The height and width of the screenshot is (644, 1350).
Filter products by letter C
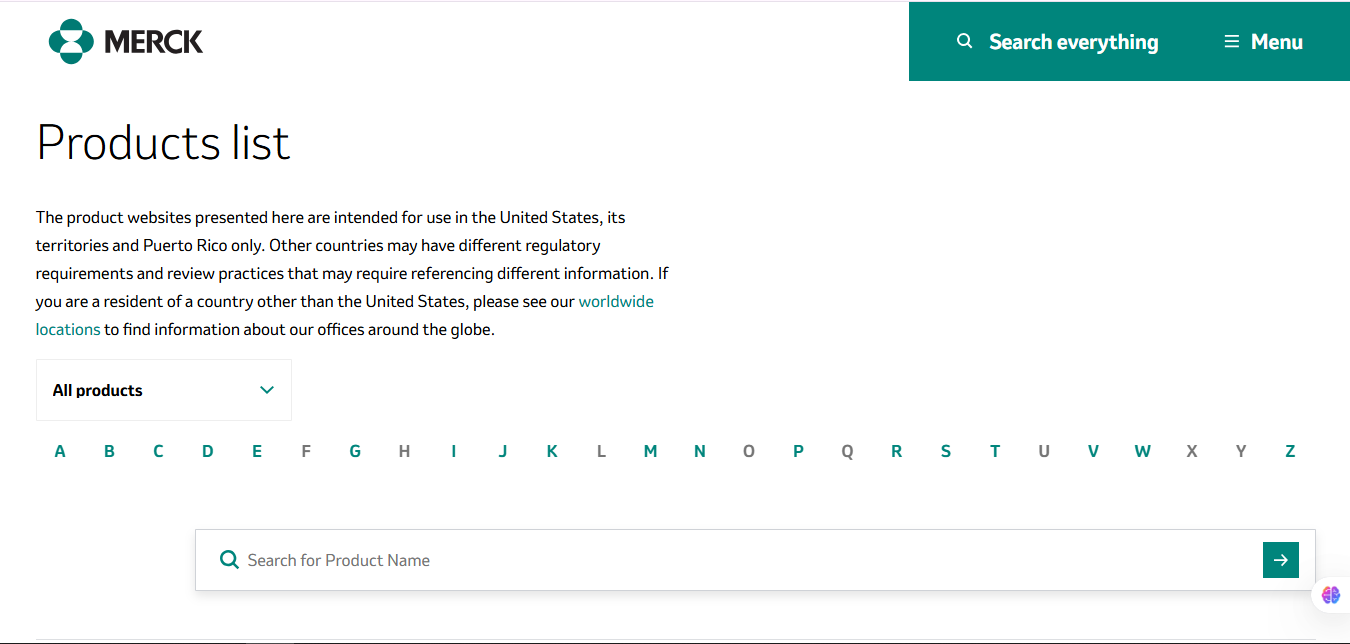[158, 451]
